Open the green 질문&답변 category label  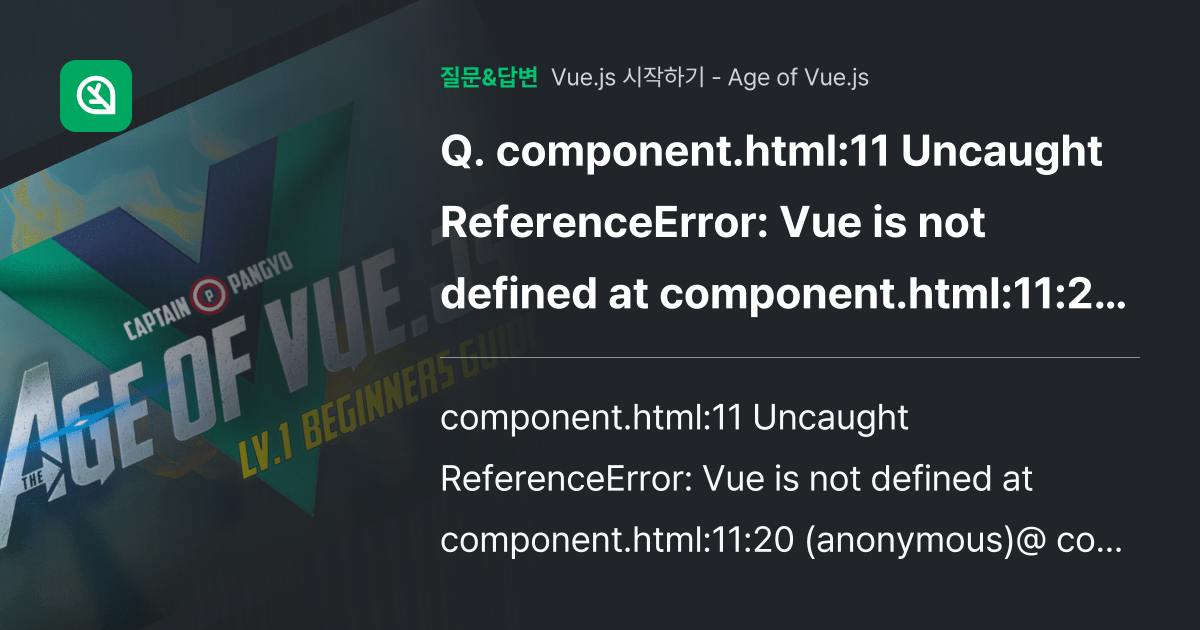point(489,78)
